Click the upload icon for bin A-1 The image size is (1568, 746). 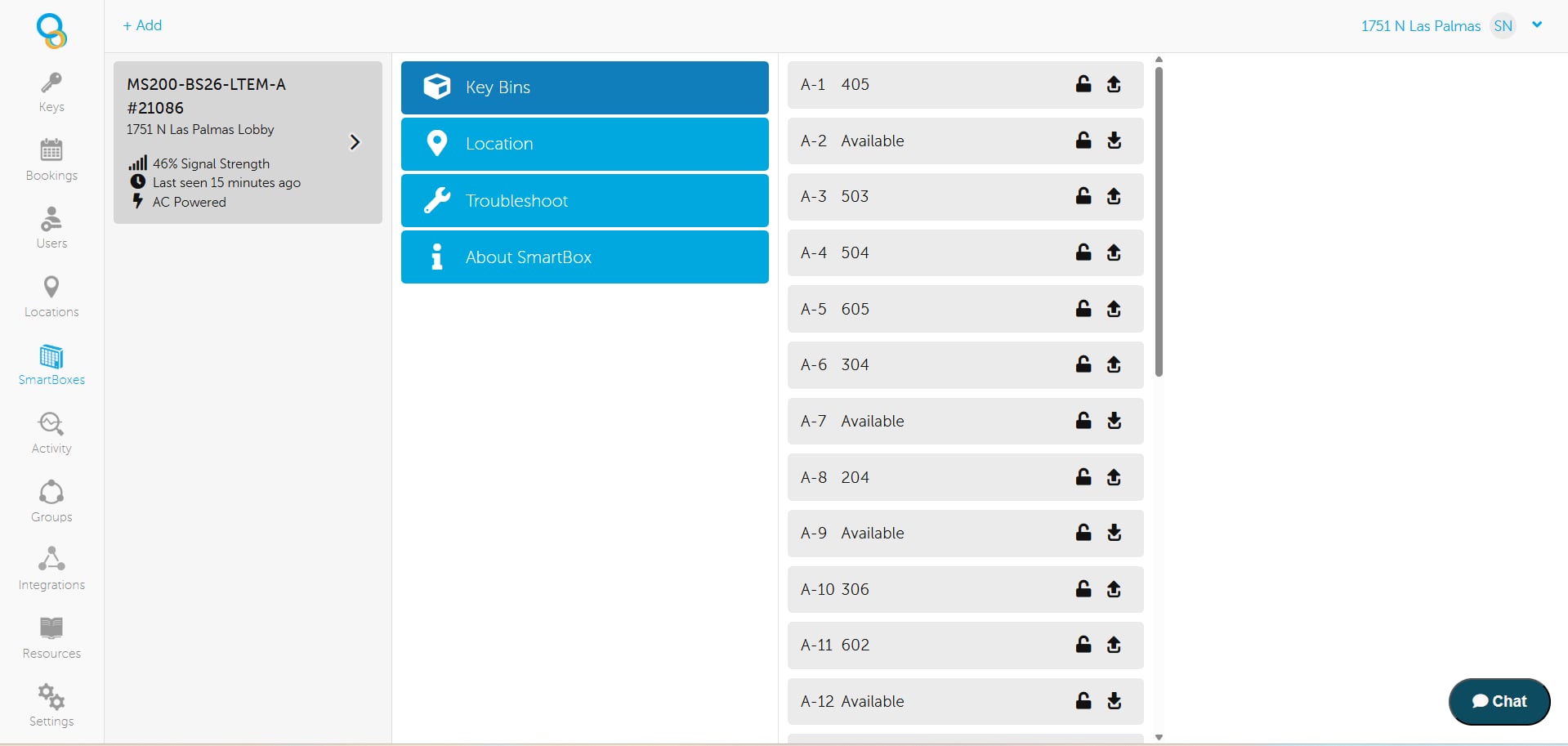click(x=1114, y=84)
